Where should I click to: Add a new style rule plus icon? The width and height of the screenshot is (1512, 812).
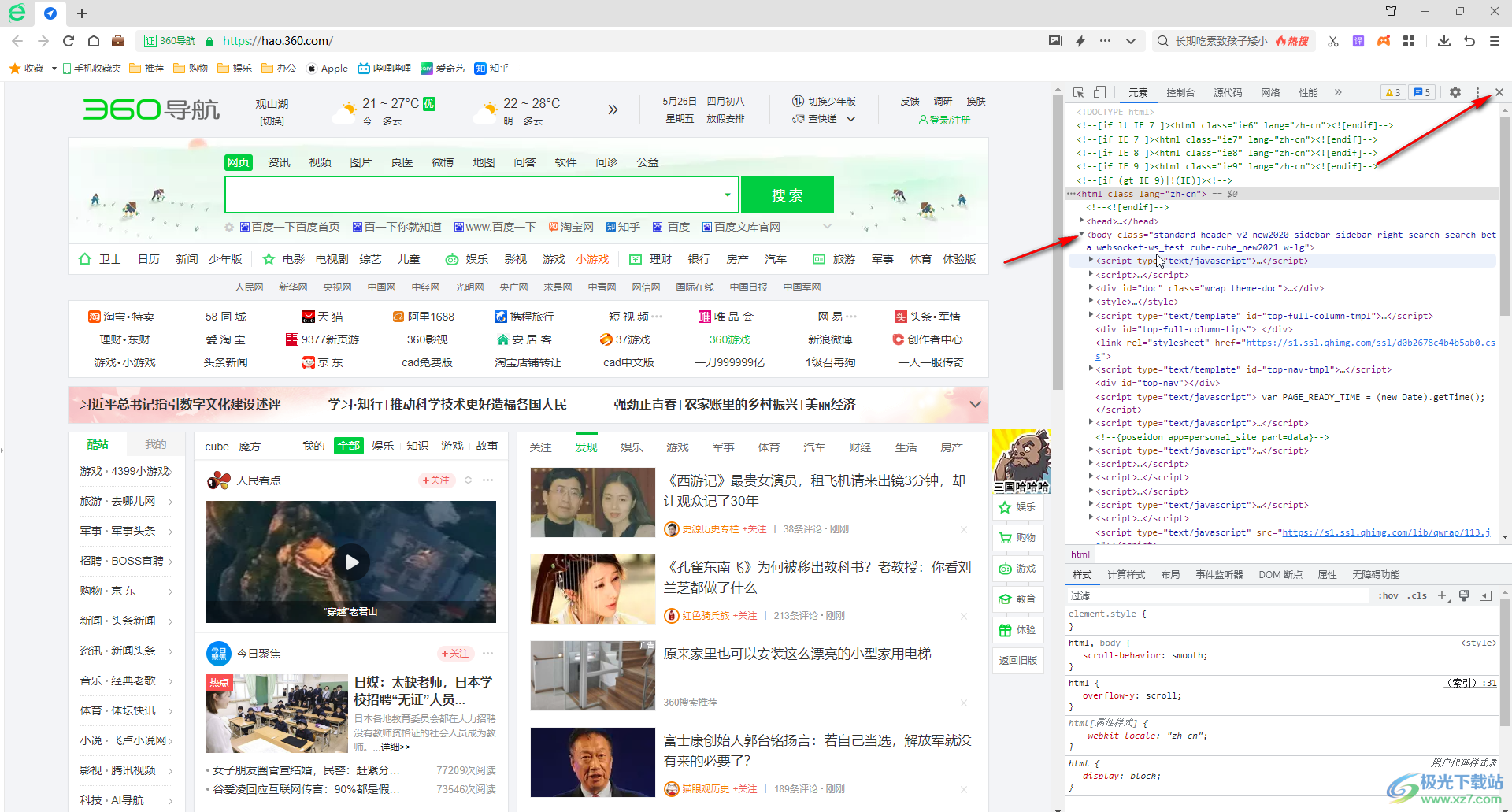[x=1442, y=595]
